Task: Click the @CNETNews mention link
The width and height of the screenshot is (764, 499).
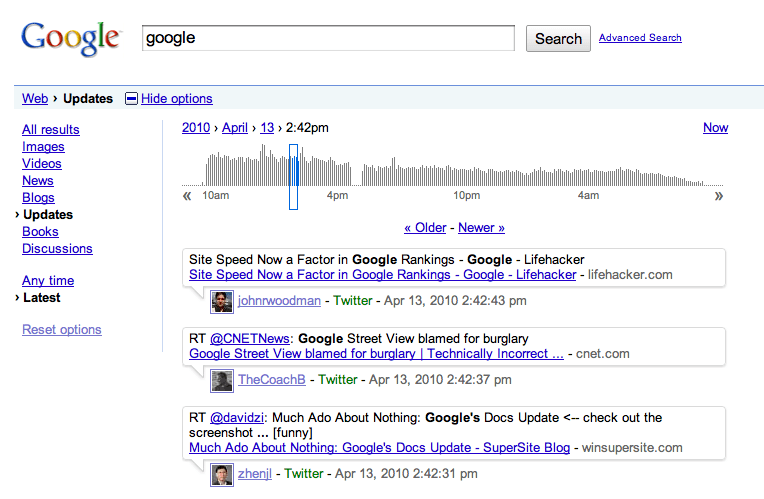Action: point(250,339)
